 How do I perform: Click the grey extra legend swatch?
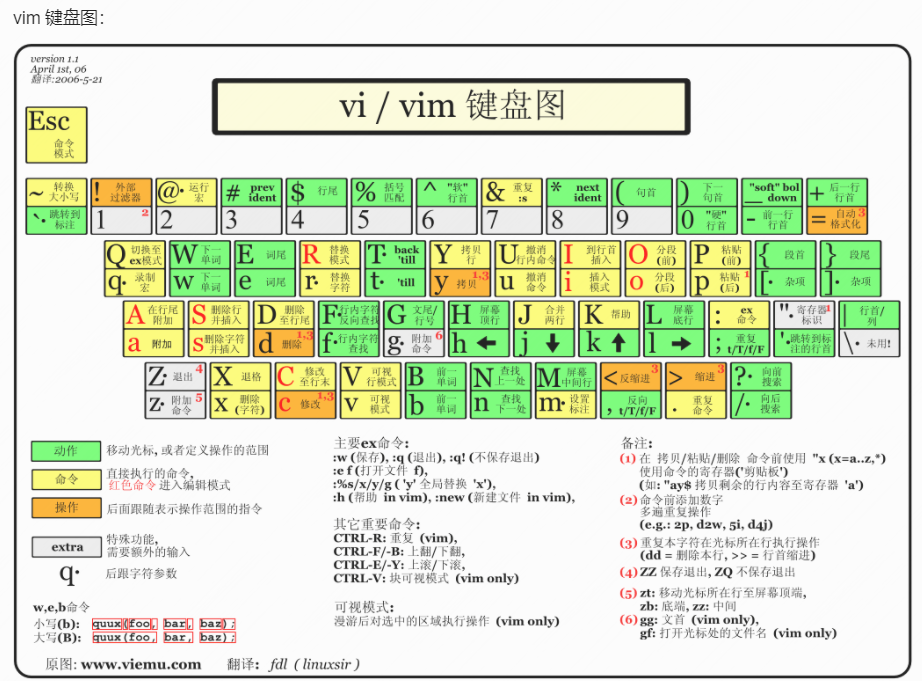tap(66, 547)
